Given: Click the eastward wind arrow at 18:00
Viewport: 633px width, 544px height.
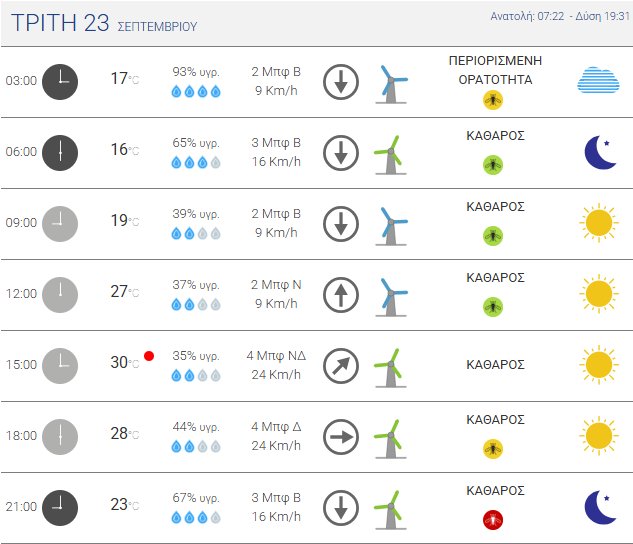Looking at the screenshot, I should pyautogui.click(x=340, y=436).
